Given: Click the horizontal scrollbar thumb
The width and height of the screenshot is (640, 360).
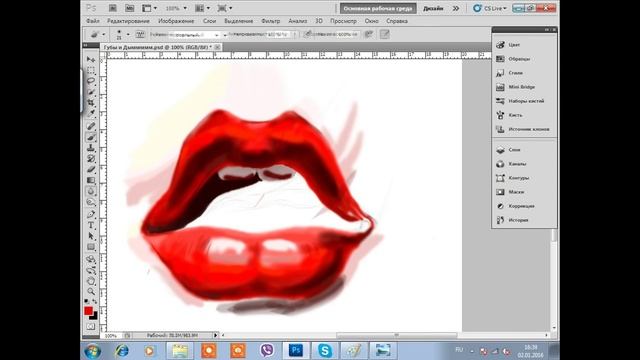Looking at the screenshot, I should pos(396,335).
